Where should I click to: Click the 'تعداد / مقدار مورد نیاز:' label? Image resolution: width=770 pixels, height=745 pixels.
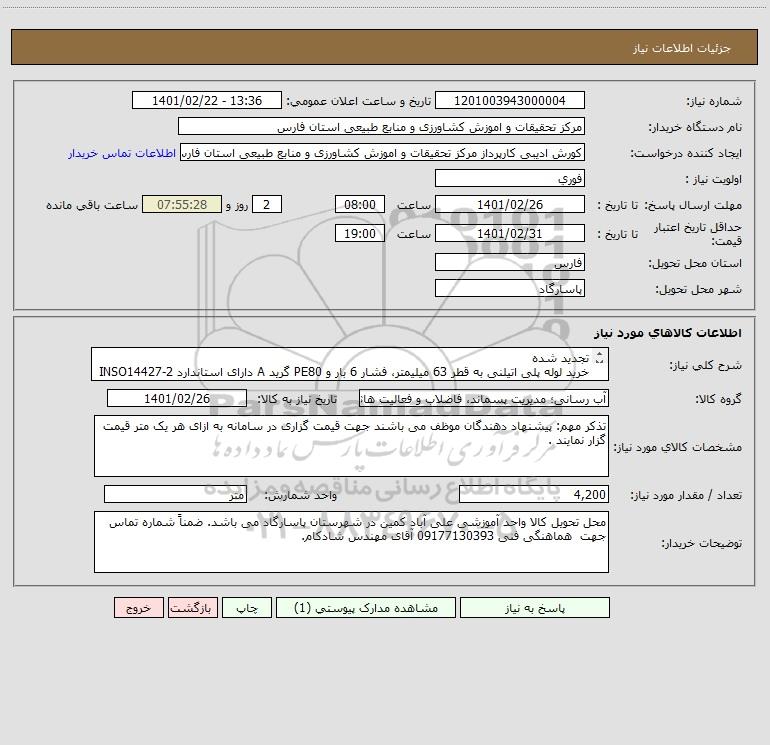686,496
